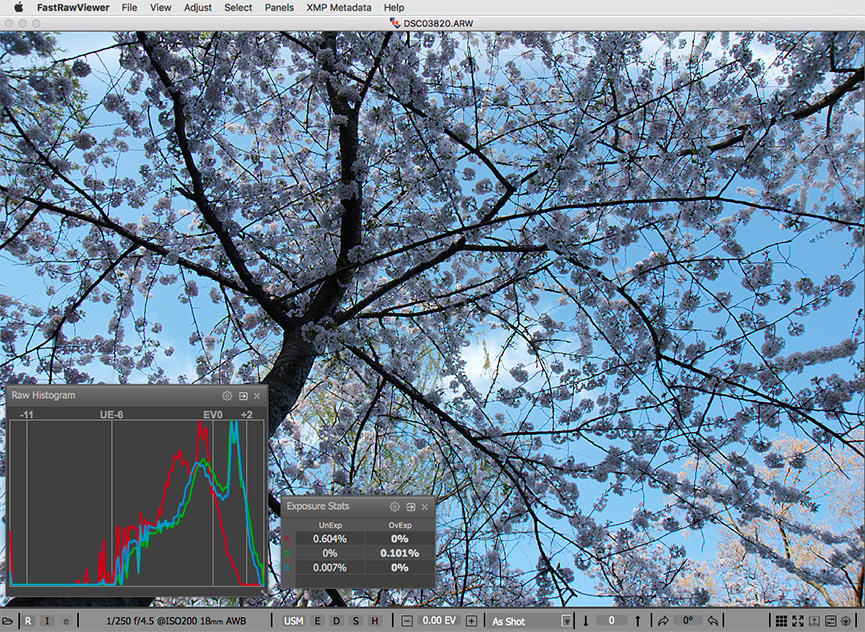This screenshot has width=865, height=632.
Task: Switch to thumbnail grid view
Action: pyautogui.click(x=781, y=622)
